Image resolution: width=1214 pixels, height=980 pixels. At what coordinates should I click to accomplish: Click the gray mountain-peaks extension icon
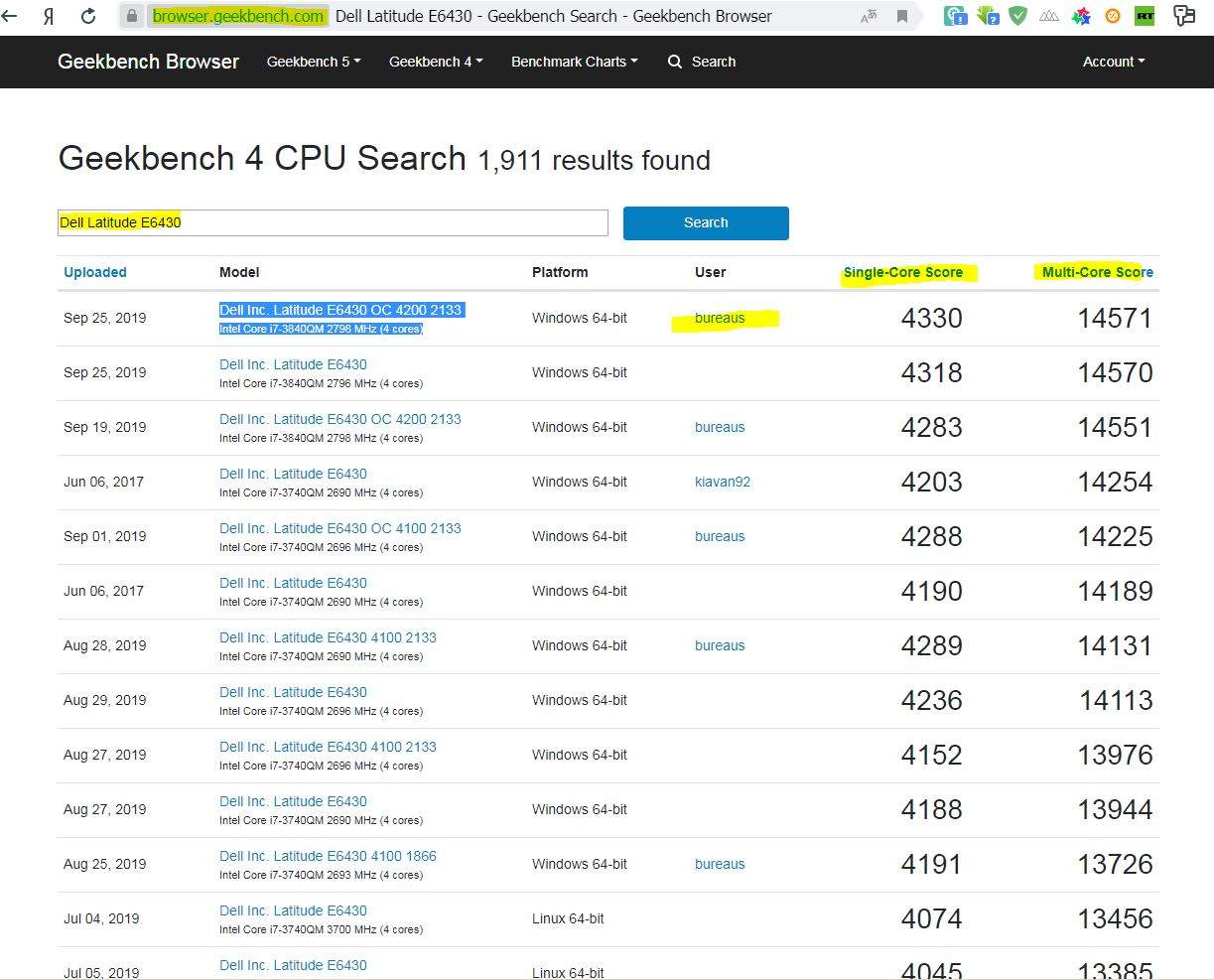coord(1049,17)
